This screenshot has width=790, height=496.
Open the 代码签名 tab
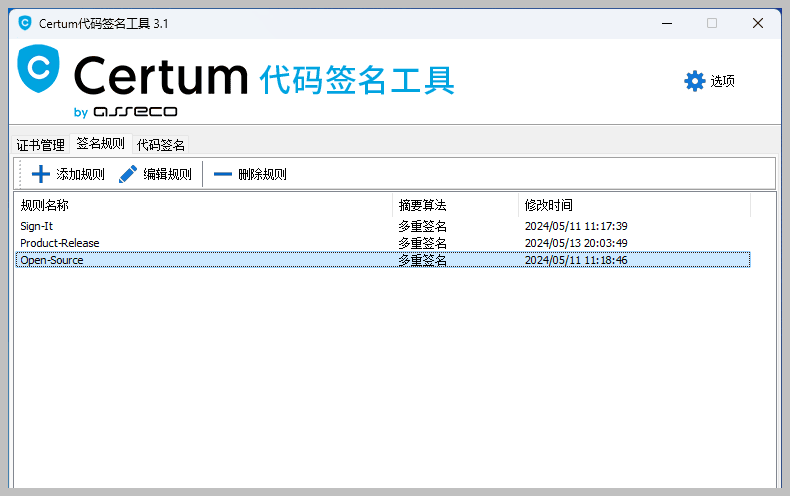click(161, 145)
